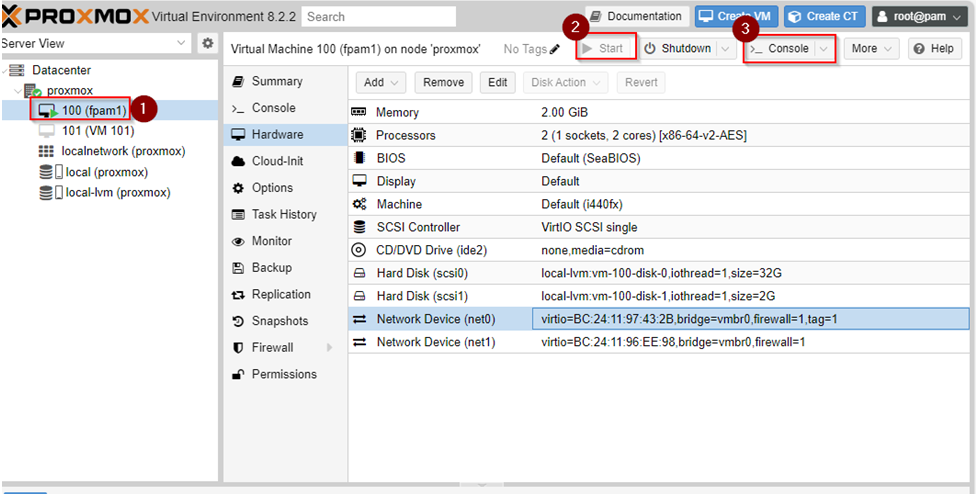Viewport: 976px width, 494px height.
Task: Collapse the proxmox node in tree
Action: coord(19,91)
